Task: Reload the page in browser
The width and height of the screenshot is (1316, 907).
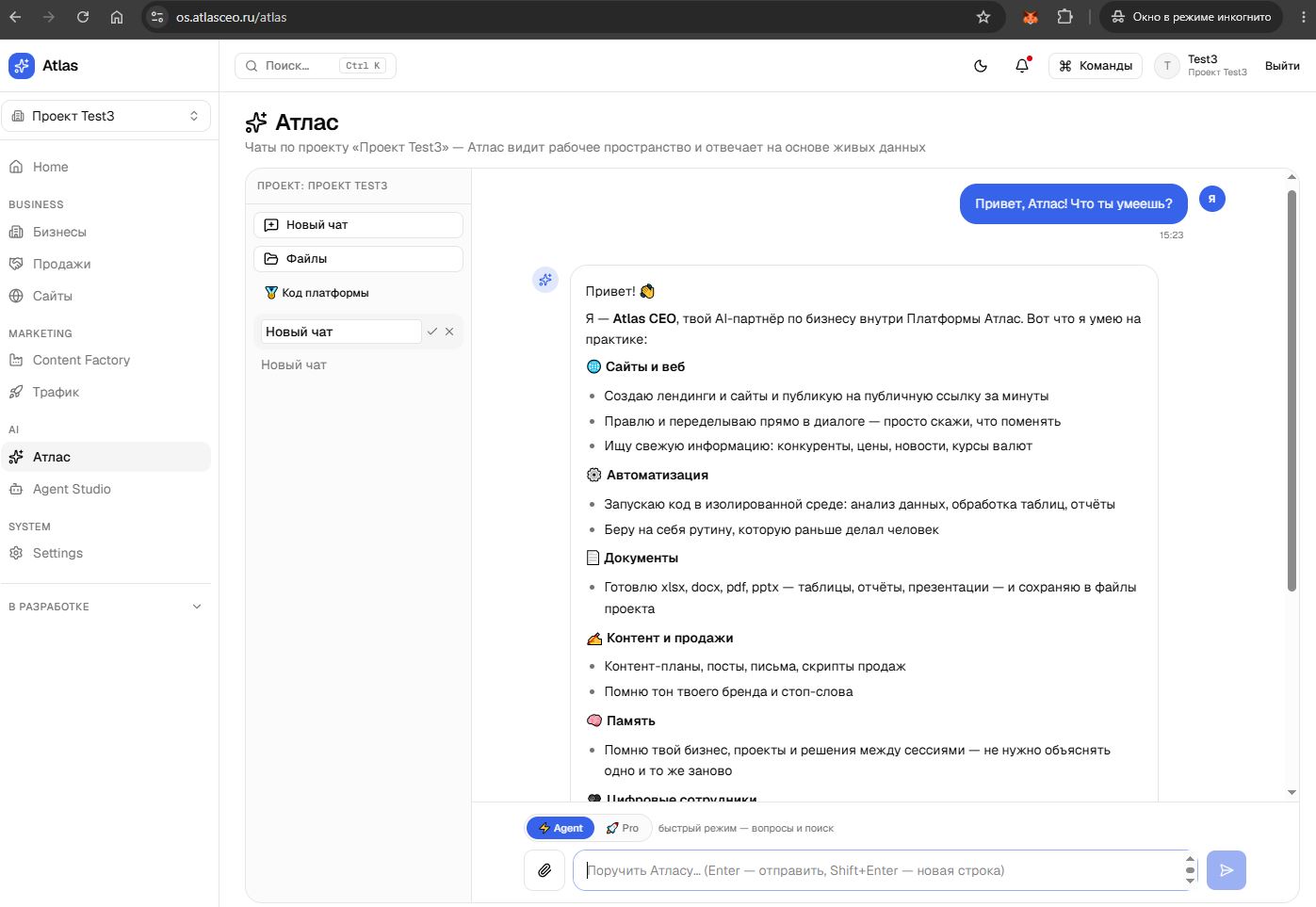Action: (83, 17)
